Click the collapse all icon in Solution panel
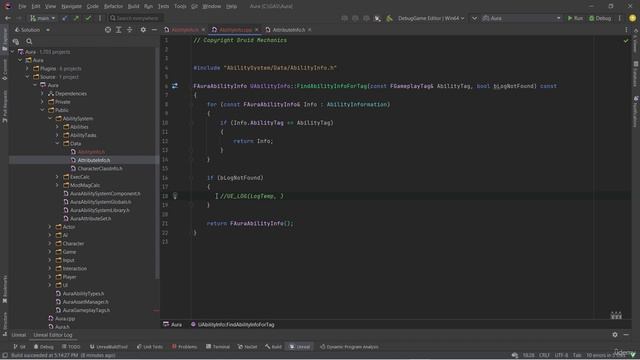This screenshot has width=640, height=360. (x=129, y=30)
